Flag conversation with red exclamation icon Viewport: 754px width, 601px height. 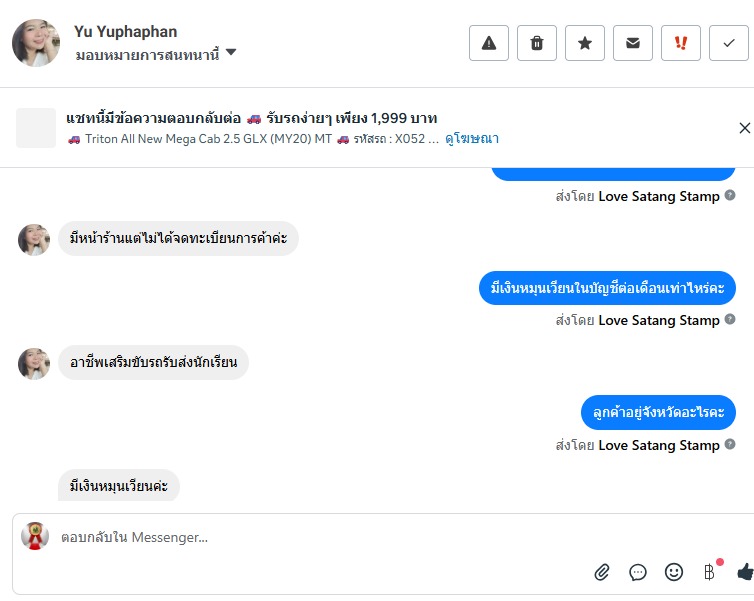click(x=681, y=43)
